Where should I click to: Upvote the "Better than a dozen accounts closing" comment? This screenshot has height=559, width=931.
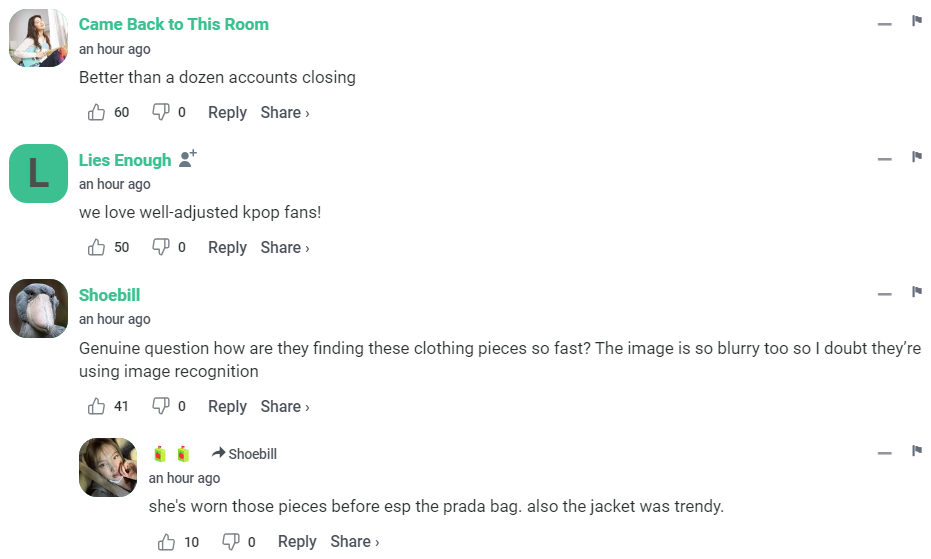pyautogui.click(x=97, y=113)
